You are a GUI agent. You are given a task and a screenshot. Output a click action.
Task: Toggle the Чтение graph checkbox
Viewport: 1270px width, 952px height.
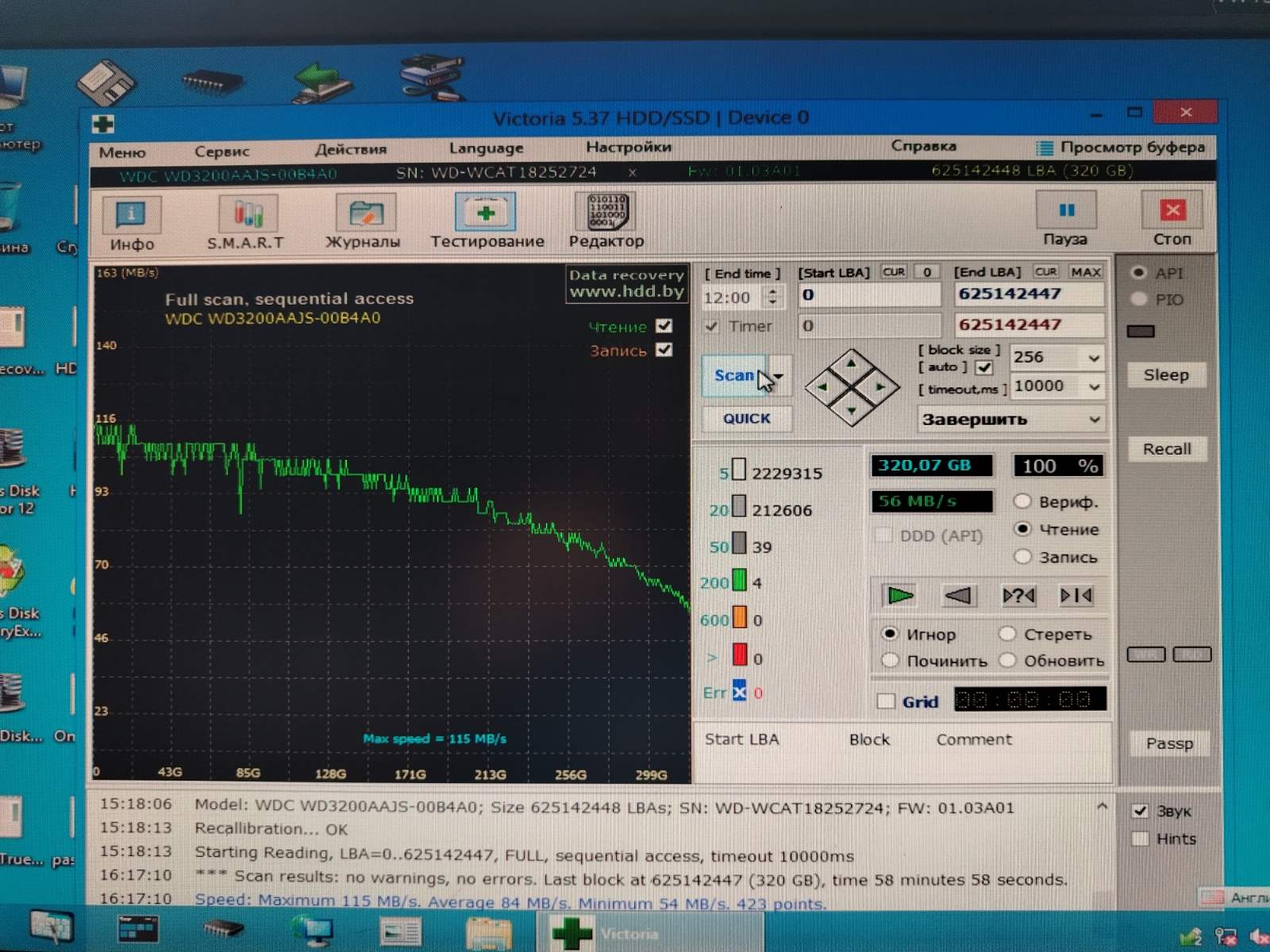pyautogui.click(x=664, y=325)
